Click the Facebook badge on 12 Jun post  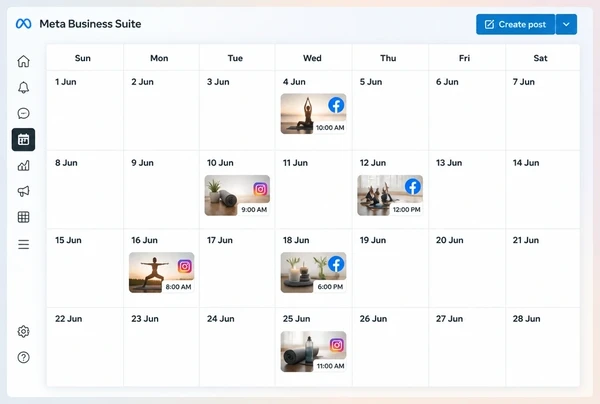(x=412, y=187)
